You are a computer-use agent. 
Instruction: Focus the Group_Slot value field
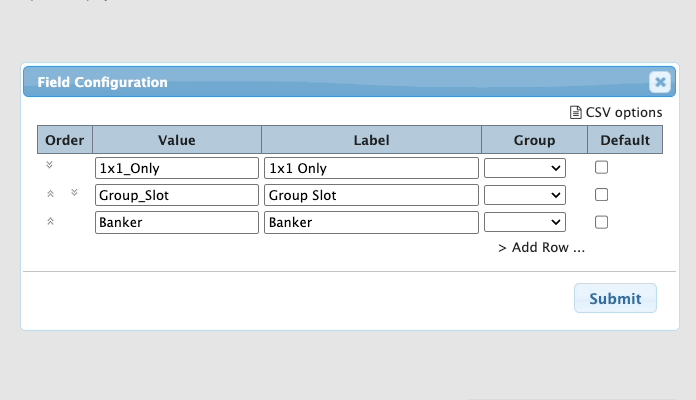(177, 195)
